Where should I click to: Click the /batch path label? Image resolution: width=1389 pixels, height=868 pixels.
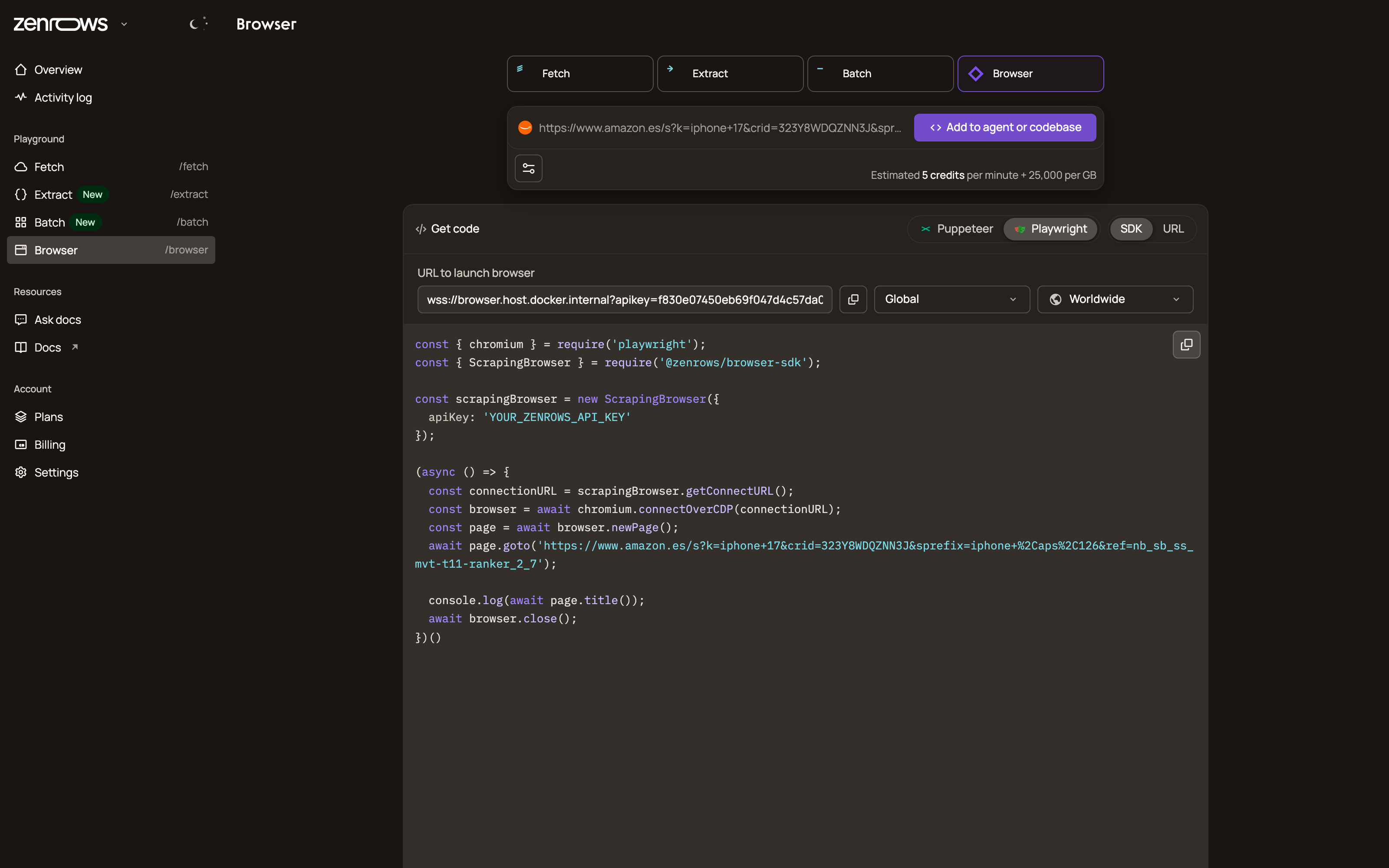point(192,222)
